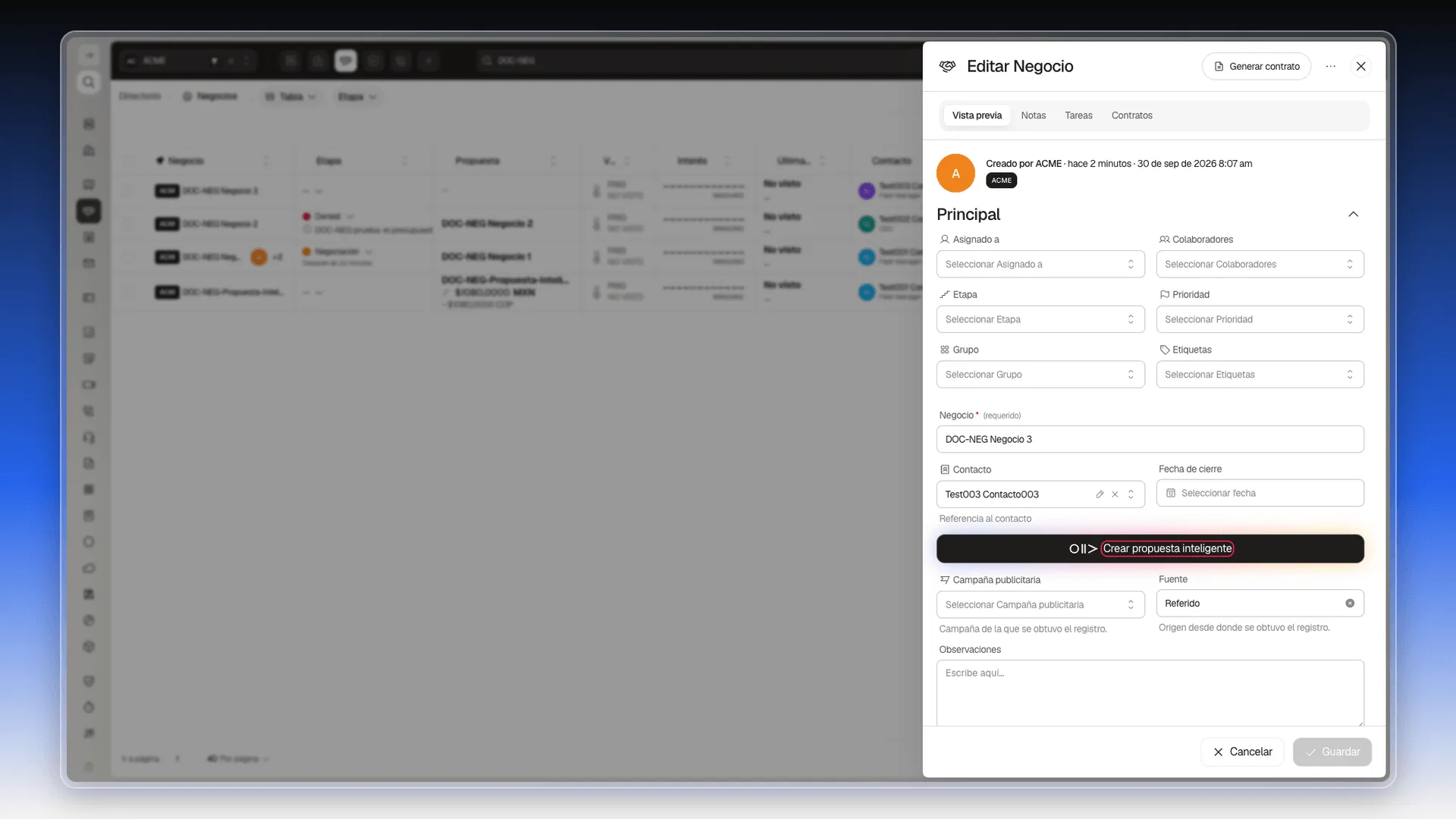This screenshot has width=1456, height=819.
Task: Toggle checkbox for DOC-NEG Negocio 2 row
Action: coord(130,224)
